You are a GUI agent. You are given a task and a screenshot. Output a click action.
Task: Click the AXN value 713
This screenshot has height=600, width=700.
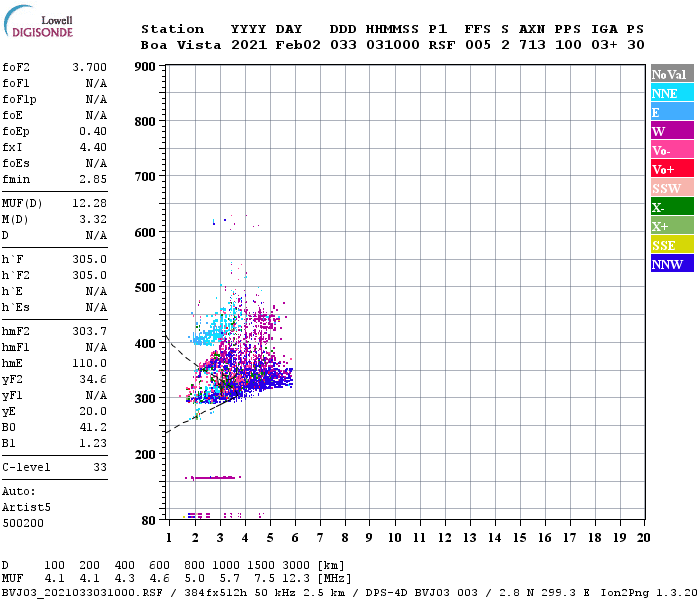532,45
